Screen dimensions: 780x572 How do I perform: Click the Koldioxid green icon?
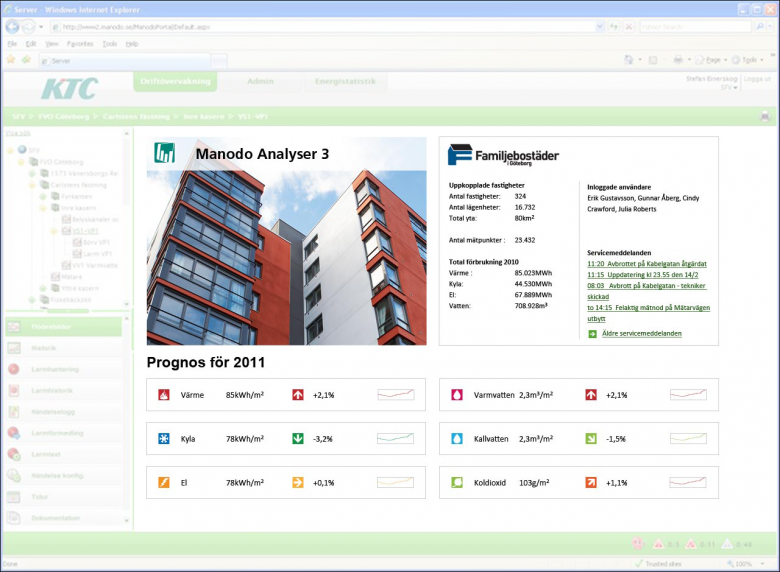pyautogui.click(x=457, y=482)
